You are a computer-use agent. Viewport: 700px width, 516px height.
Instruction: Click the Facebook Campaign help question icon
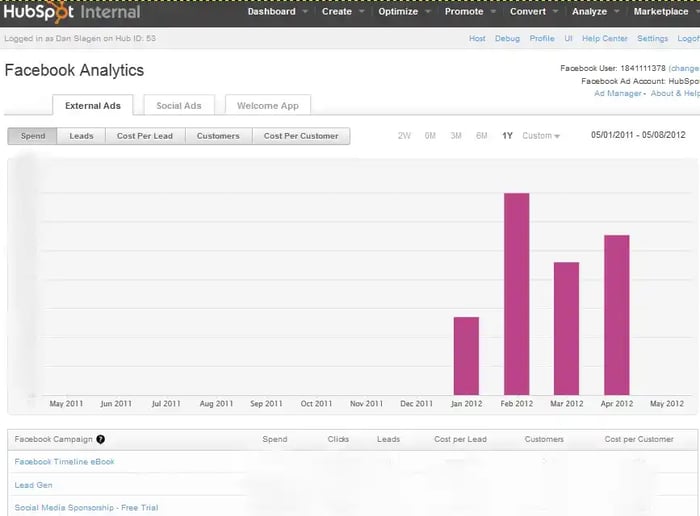[100, 439]
